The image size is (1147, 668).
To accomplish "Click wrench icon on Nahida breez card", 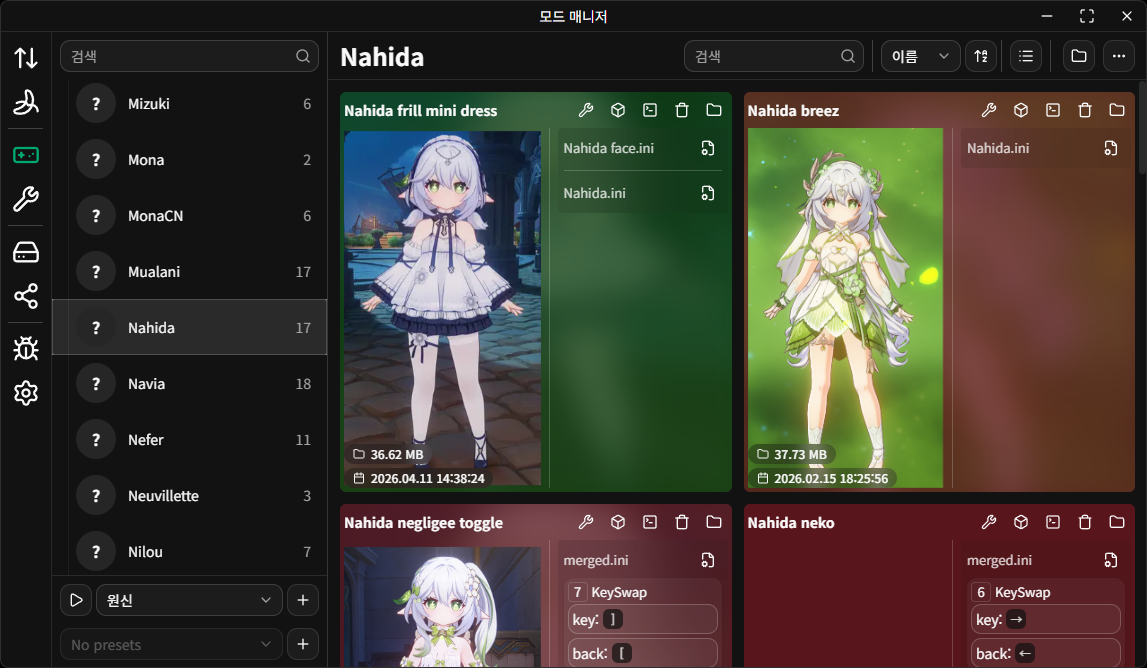I will (989, 110).
